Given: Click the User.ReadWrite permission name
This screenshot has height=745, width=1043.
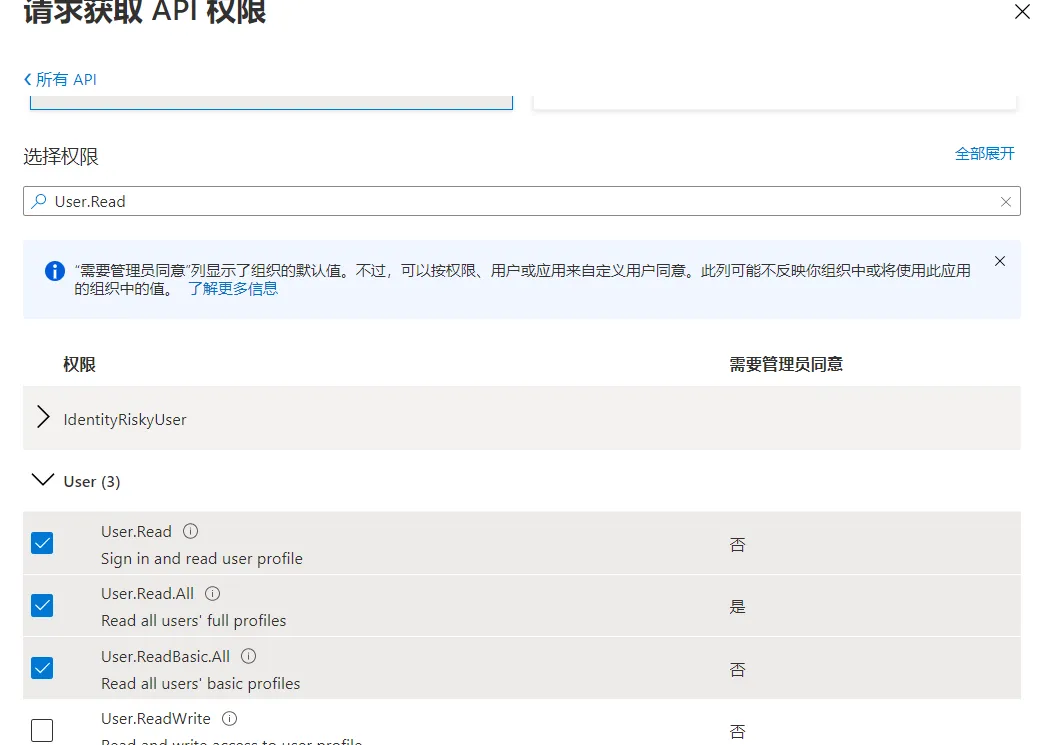Looking at the screenshot, I should click(156, 719).
